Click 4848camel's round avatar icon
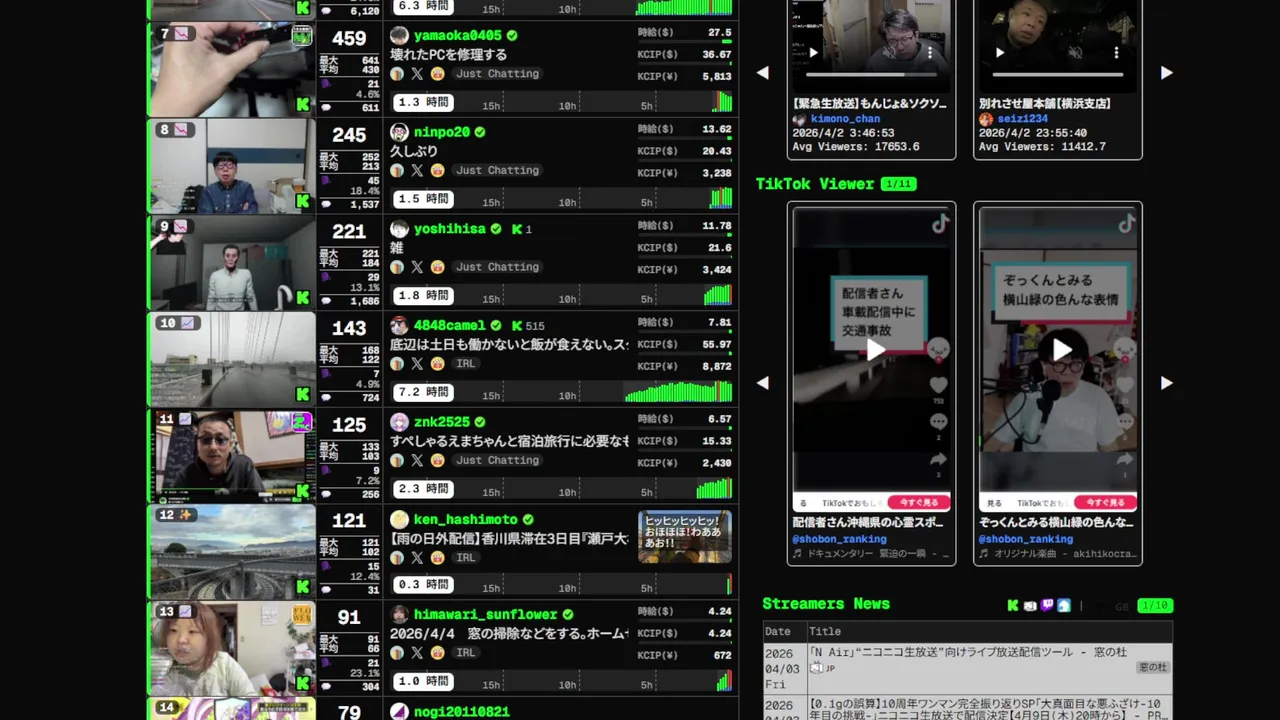 (x=399, y=326)
